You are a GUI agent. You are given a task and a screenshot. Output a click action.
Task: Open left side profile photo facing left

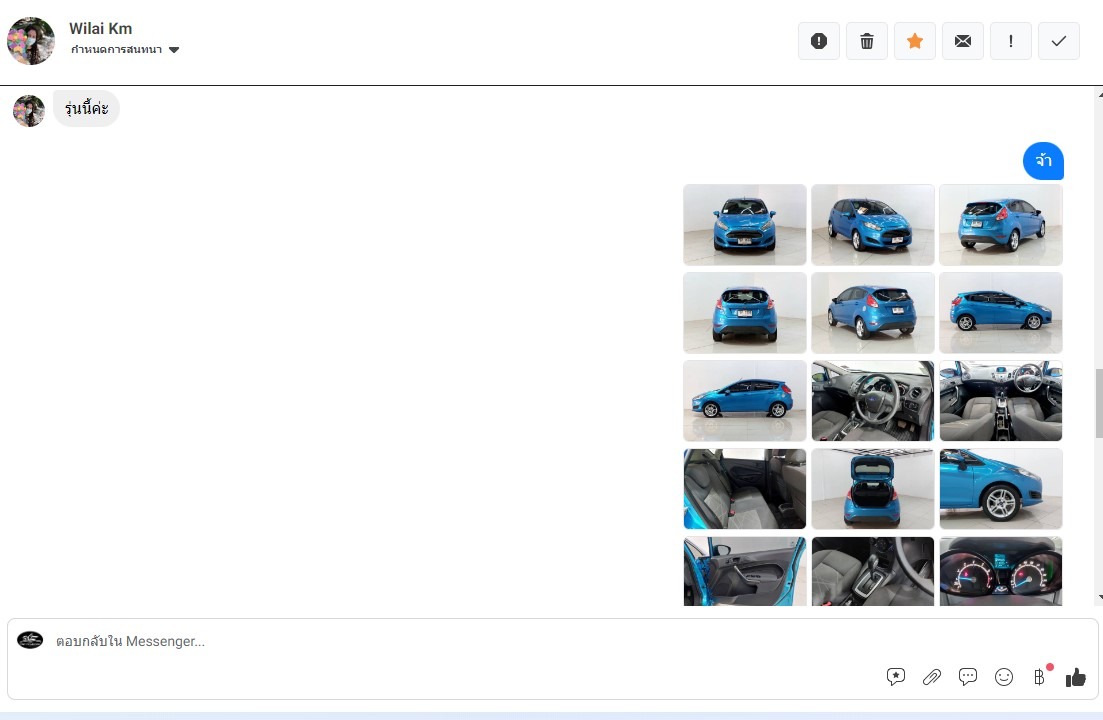[x=745, y=401]
